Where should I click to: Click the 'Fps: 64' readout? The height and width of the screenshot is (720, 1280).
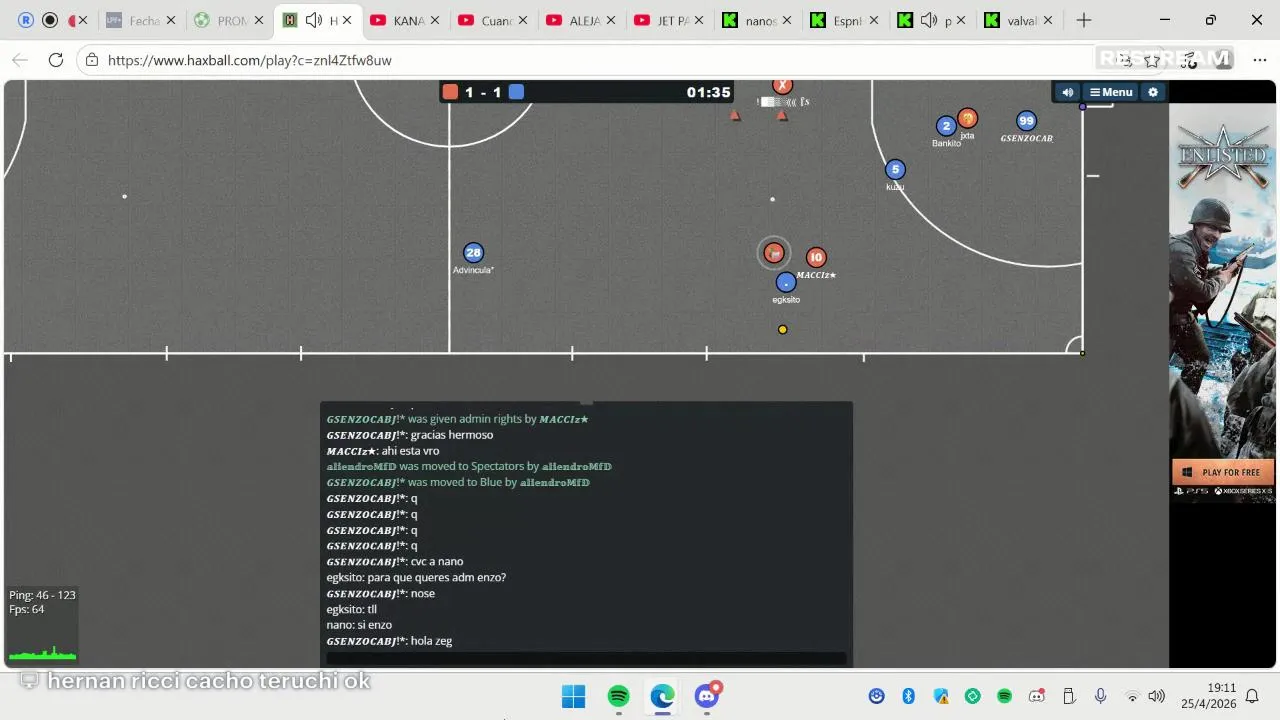click(27, 609)
